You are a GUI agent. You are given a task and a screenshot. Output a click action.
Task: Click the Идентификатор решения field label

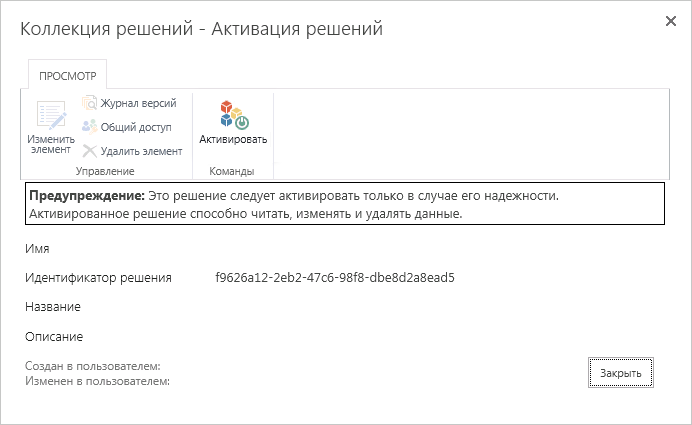[x=100, y=278]
